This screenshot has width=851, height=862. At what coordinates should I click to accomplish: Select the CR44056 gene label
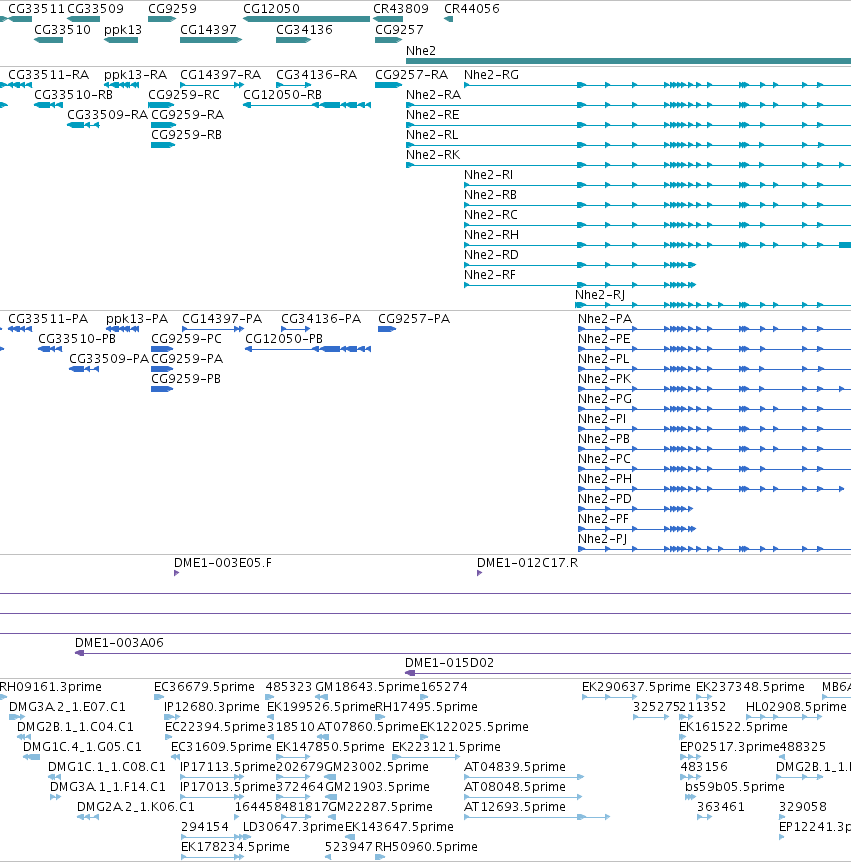pyautogui.click(x=472, y=9)
